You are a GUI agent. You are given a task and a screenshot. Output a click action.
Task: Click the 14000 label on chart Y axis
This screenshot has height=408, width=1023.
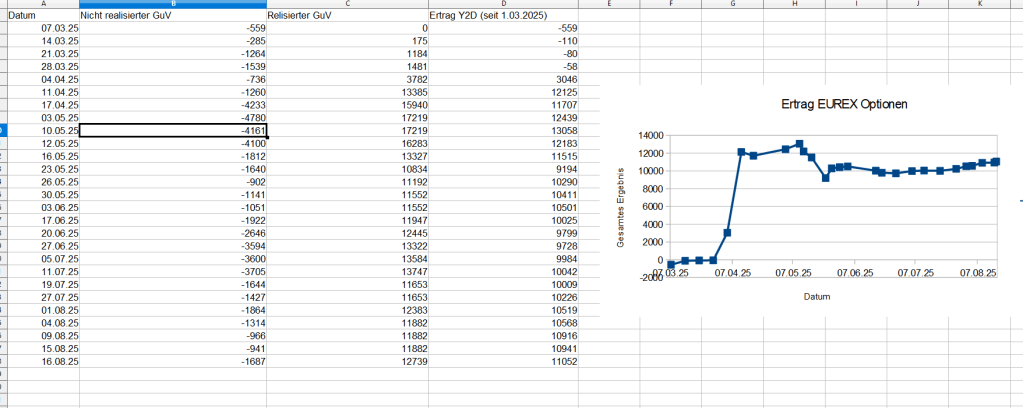tap(649, 135)
